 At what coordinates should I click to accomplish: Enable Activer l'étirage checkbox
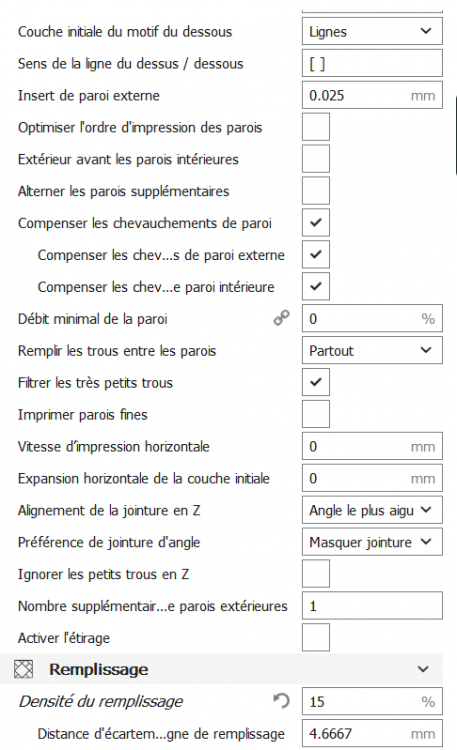click(x=316, y=638)
